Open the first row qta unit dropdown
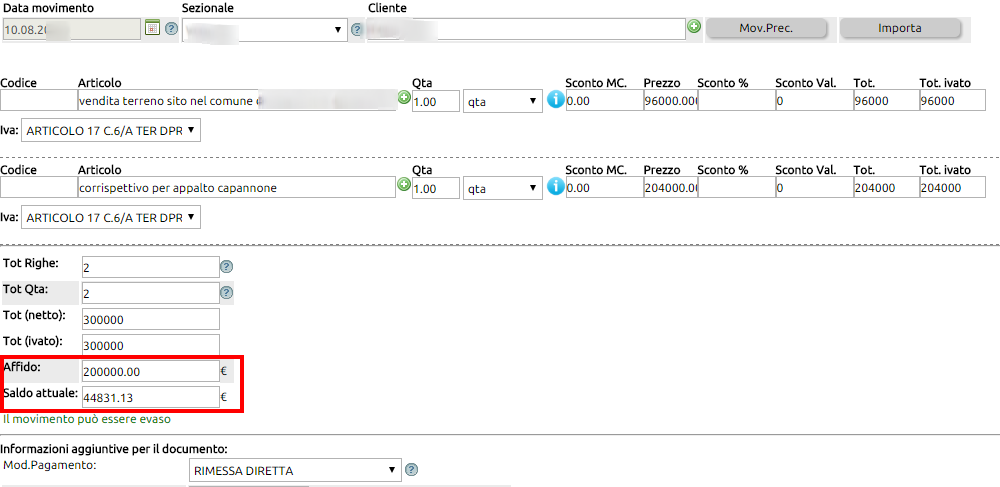 [502, 101]
